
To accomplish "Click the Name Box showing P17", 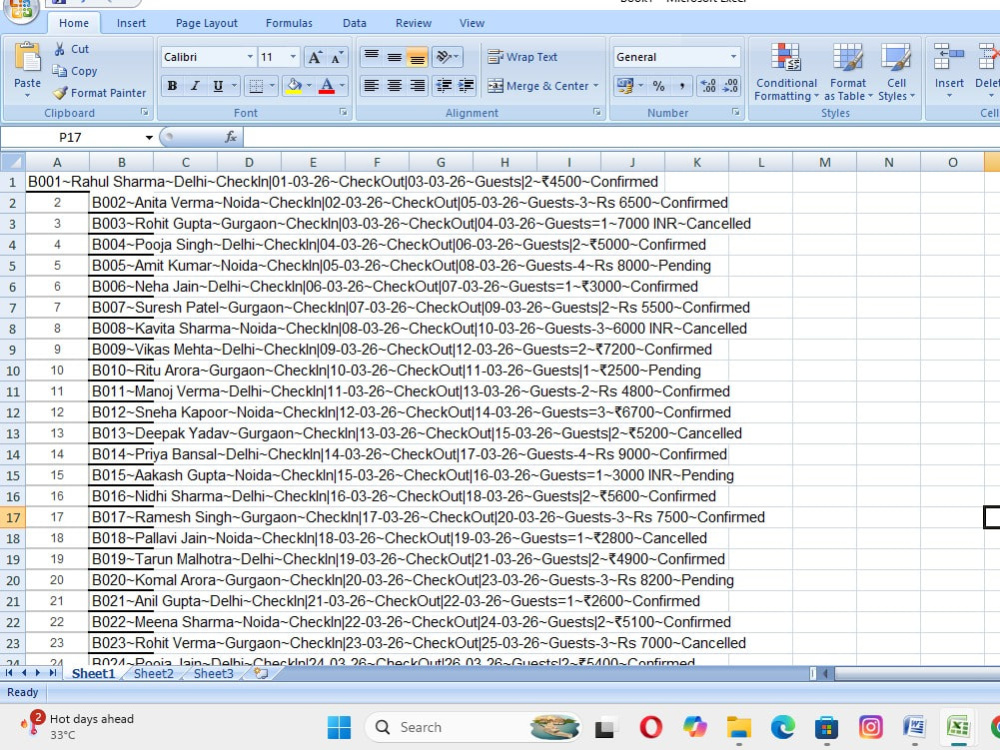I will point(71,137).
